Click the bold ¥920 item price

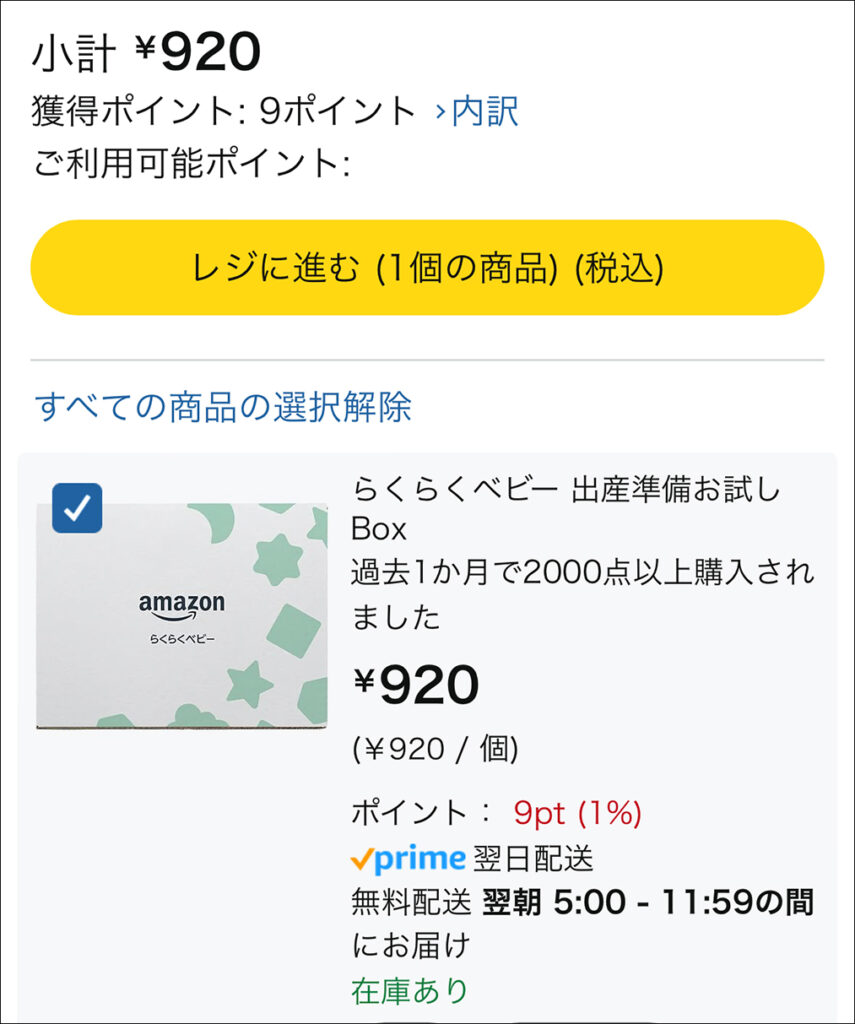tap(416, 685)
